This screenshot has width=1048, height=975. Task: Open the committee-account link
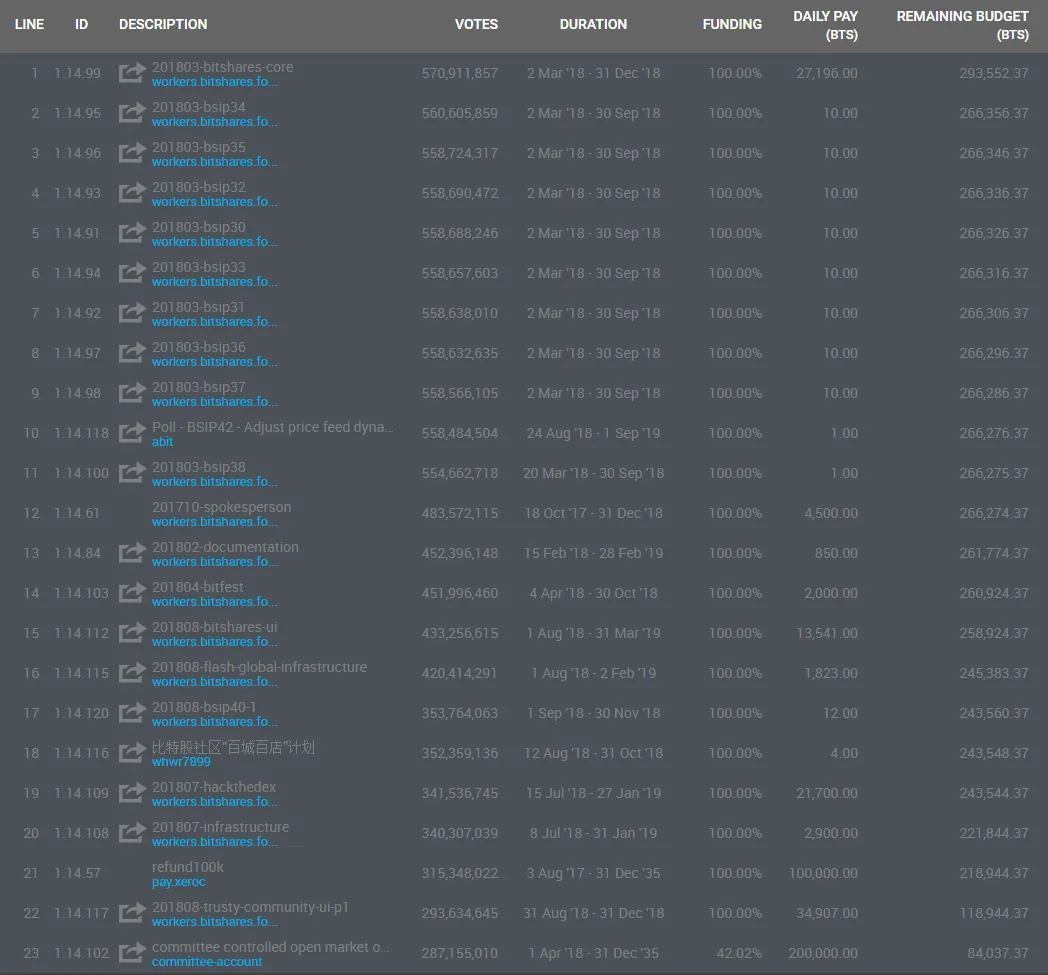(x=207, y=962)
